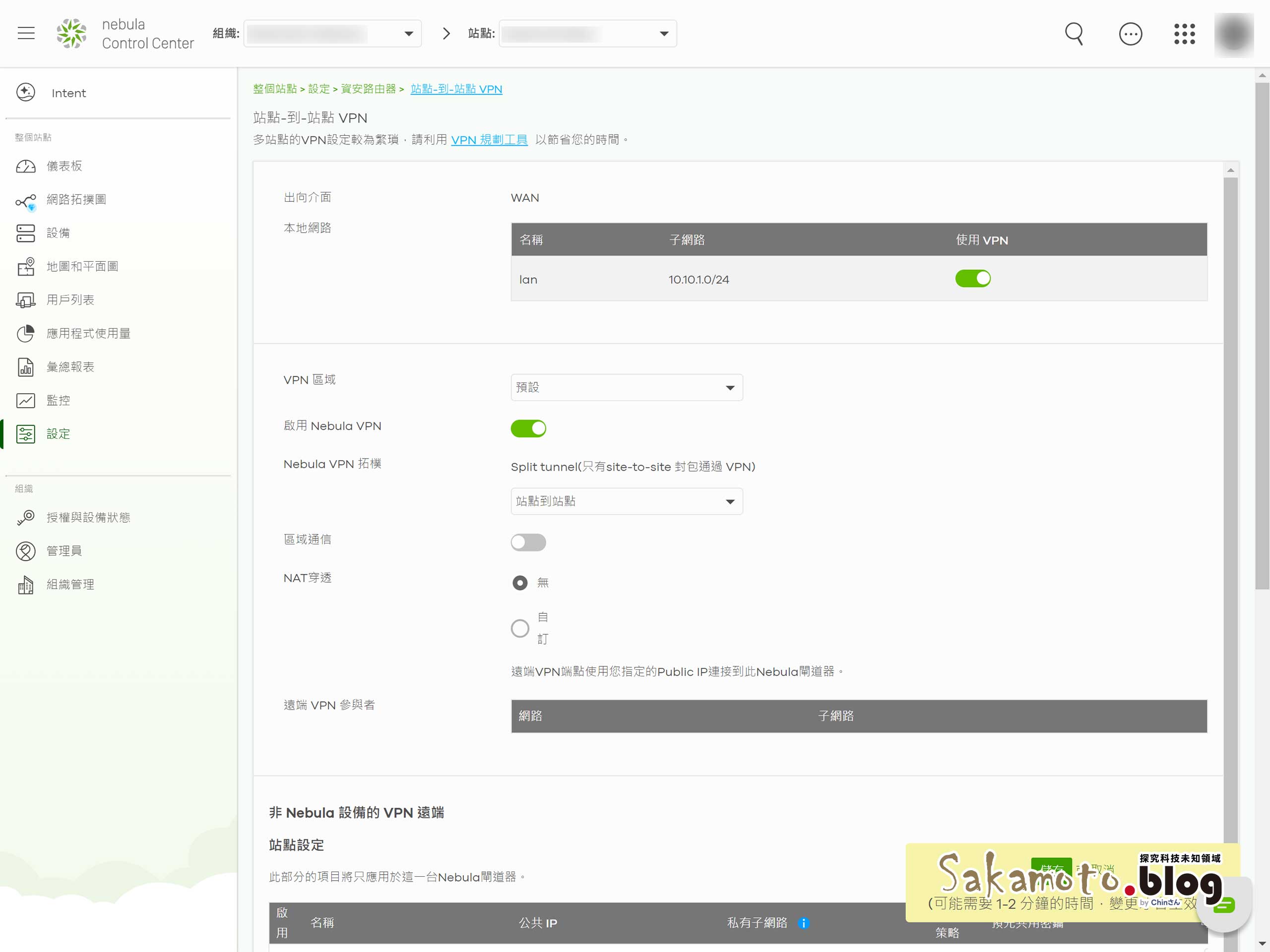
Task: Click inner panel scrollbar up arrow
Action: tap(1230, 170)
